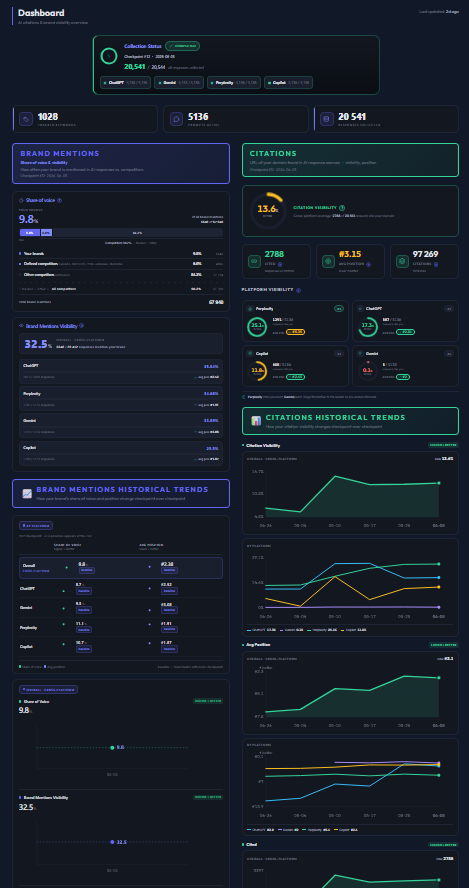Select the Overall row in trends table
Viewport: 469px width, 888px height.
click(121, 567)
